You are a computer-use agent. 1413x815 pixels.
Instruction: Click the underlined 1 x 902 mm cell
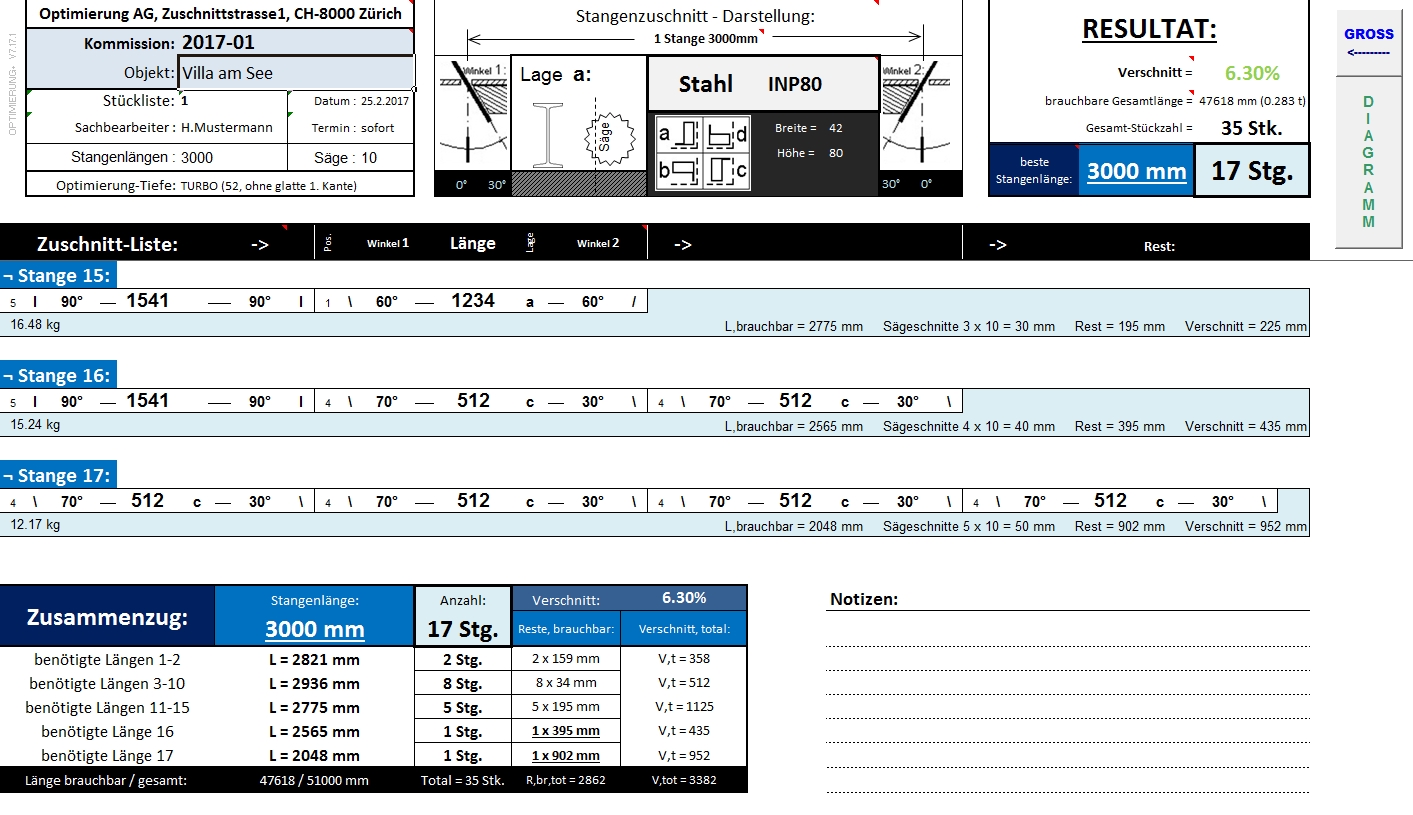[566, 756]
